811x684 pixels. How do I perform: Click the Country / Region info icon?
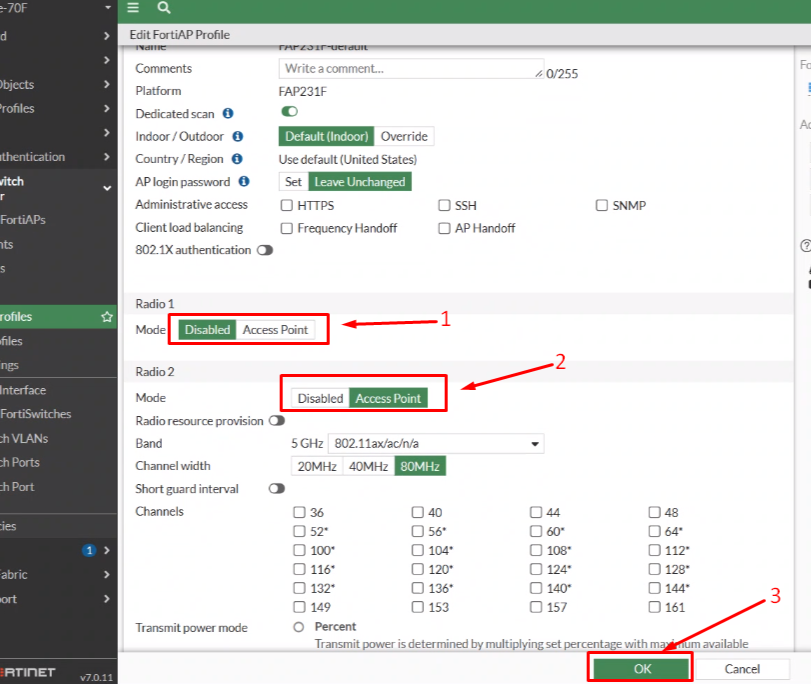pyautogui.click(x=237, y=159)
